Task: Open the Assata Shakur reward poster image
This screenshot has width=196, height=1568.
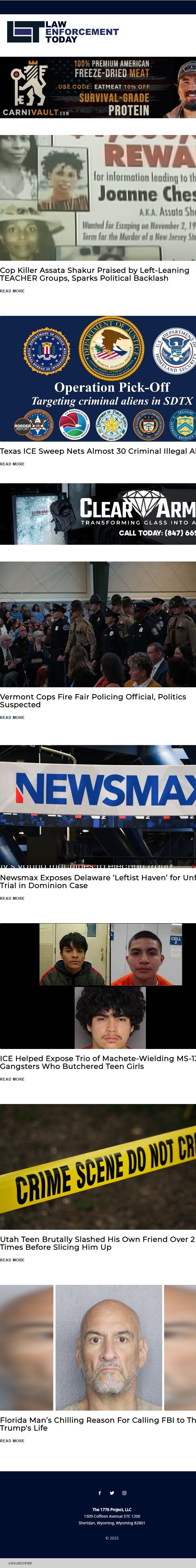Action: click(x=98, y=198)
